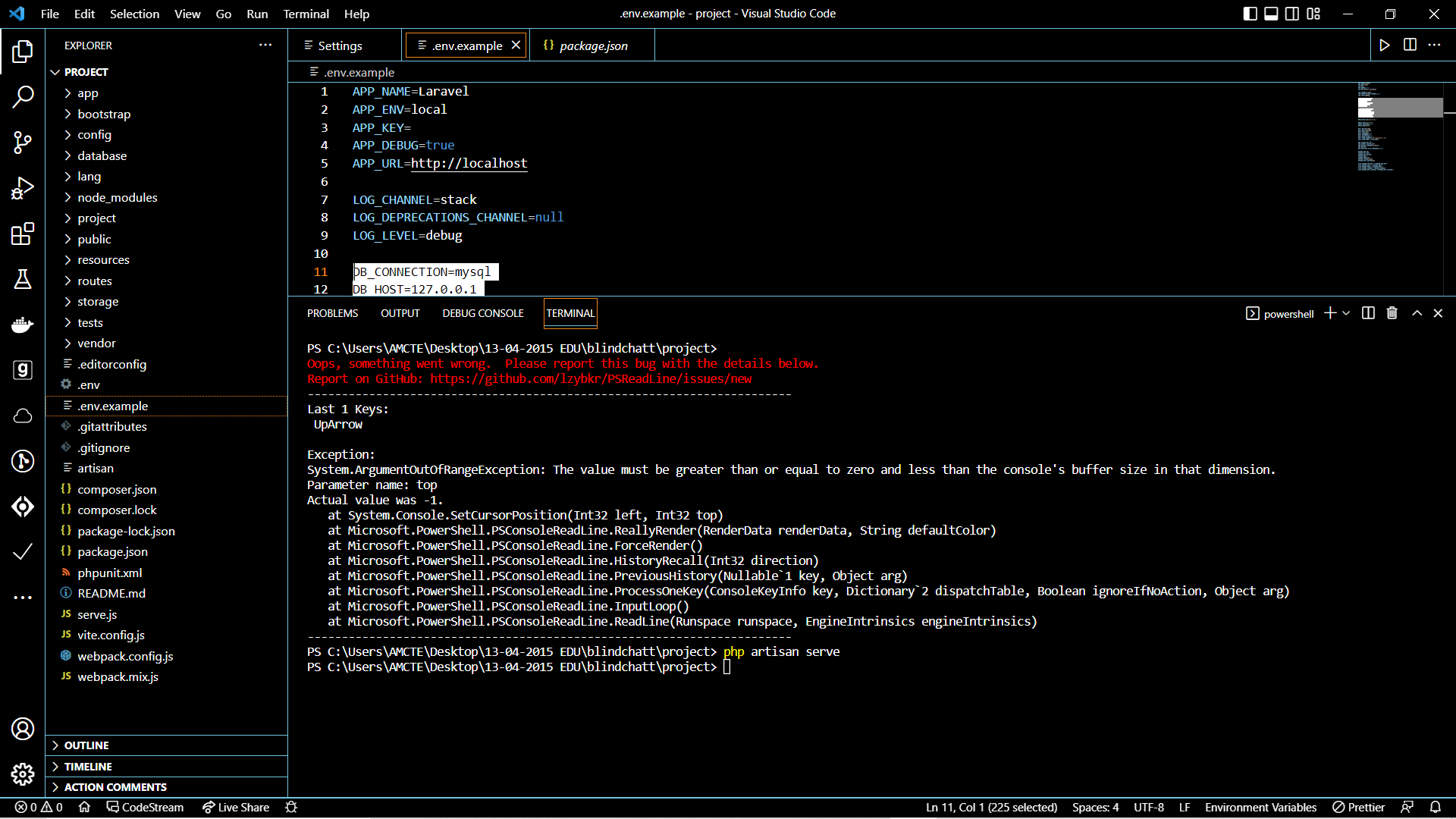Kill the active terminal with the trash icon
Screen dimensions: 1456x819
pyautogui.click(x=1391, y=312)
